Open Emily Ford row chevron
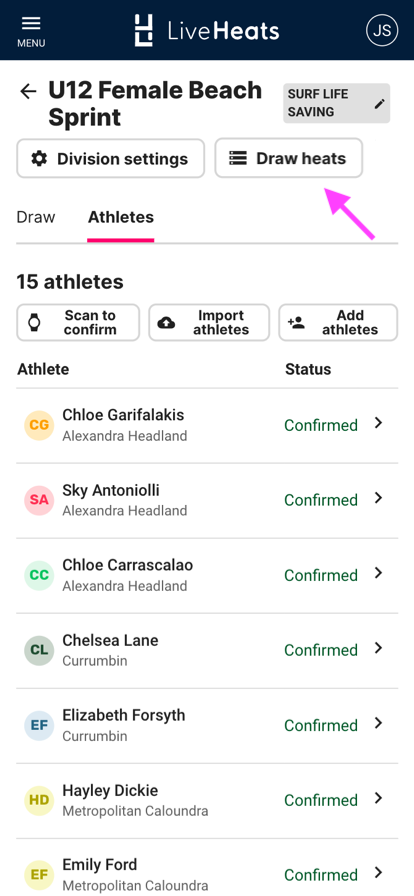Image resolution: width=414 pixels, height=896 pixels. pos(378,873)
